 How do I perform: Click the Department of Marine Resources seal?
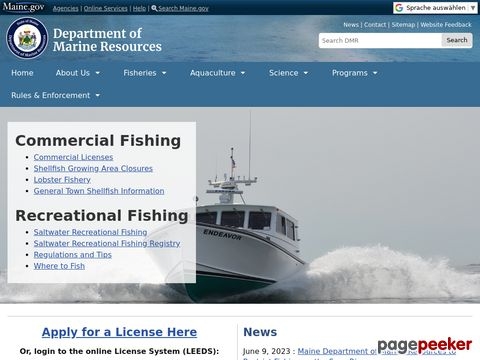(x=27, y=38)
